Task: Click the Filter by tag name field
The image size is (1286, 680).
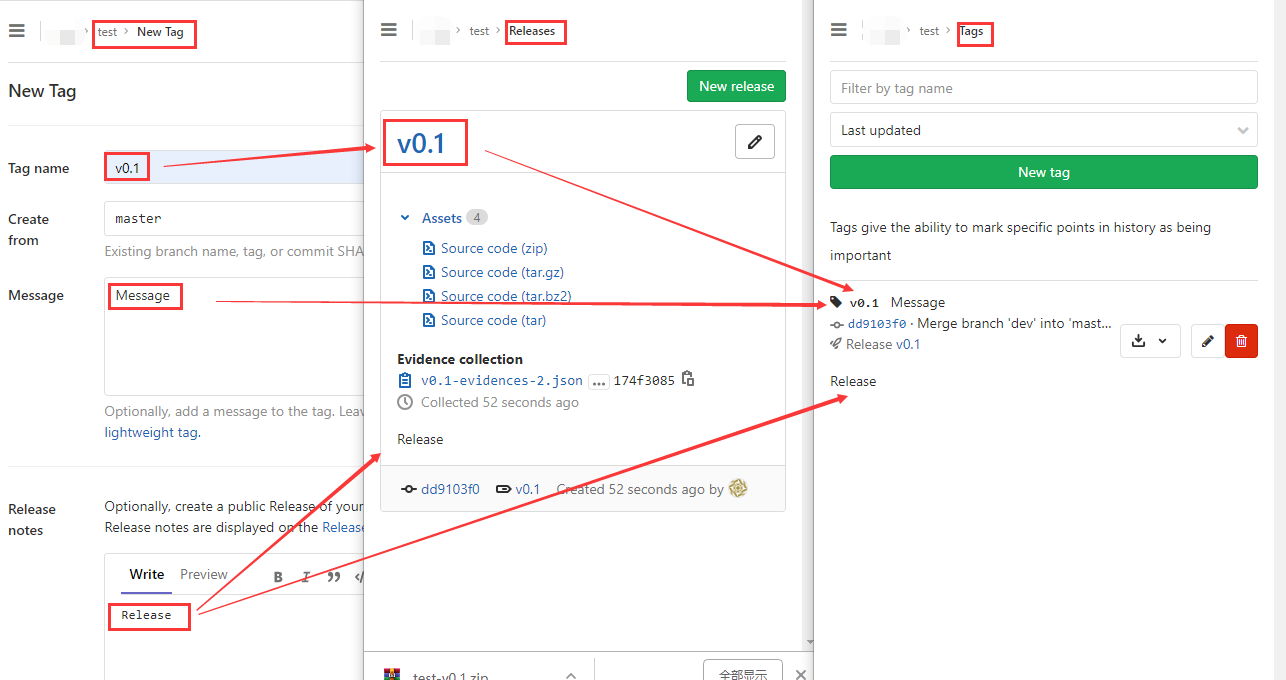Action: [1043, 87]
